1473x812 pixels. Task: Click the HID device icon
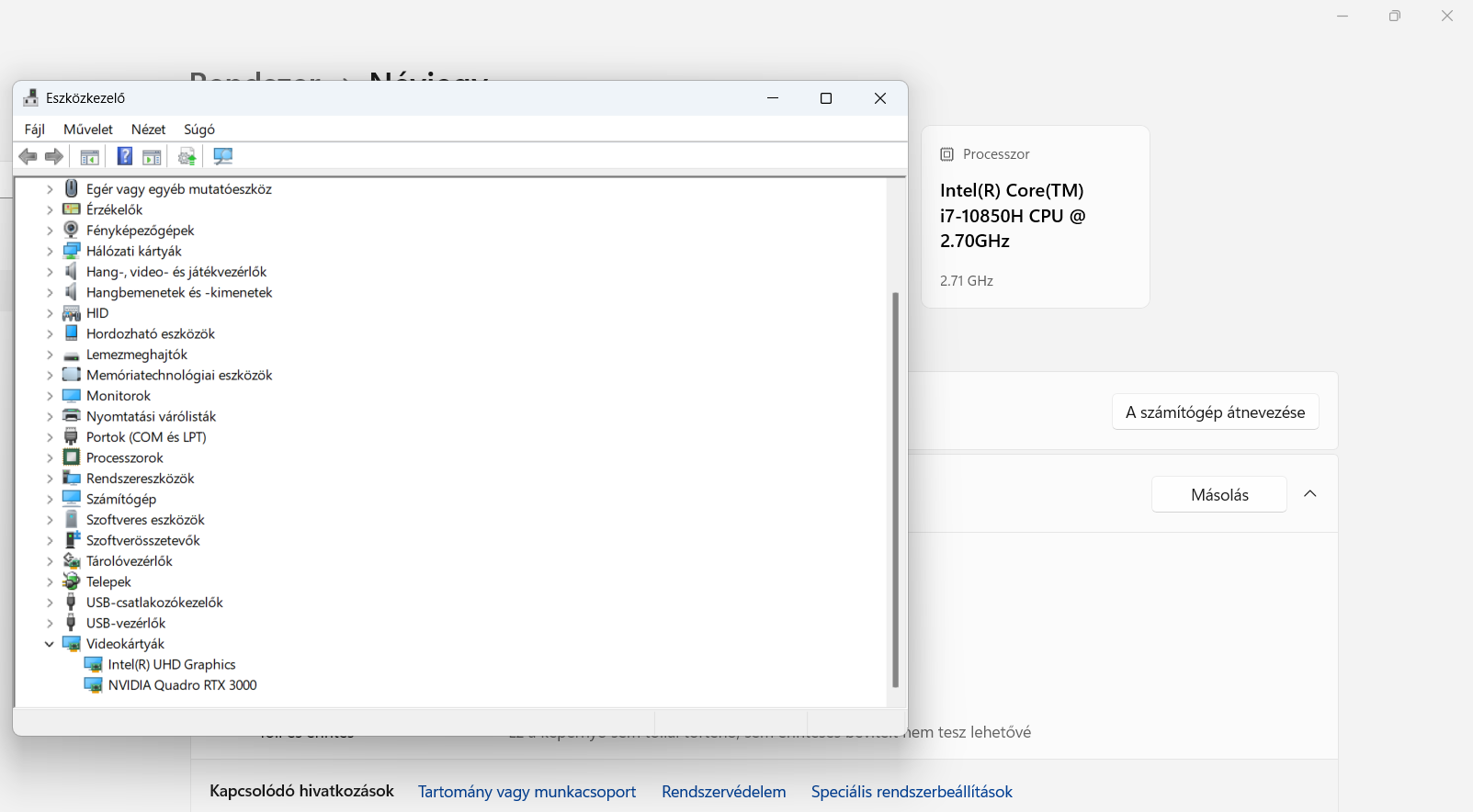coord(72,313)
